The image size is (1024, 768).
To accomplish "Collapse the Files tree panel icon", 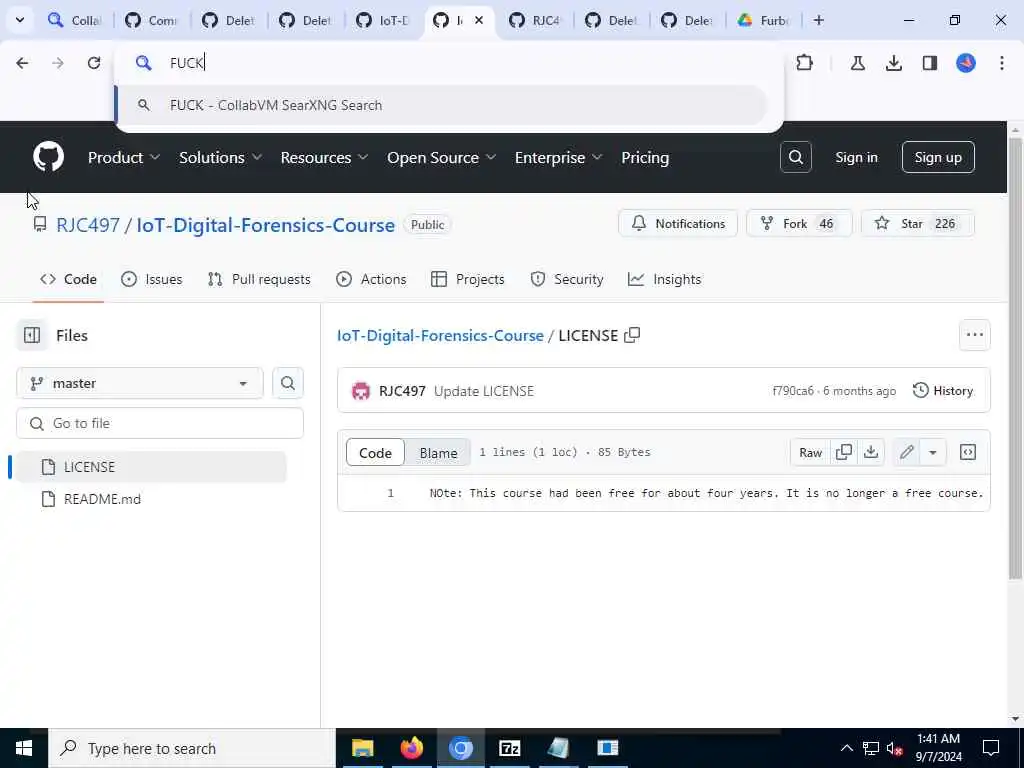I will (x=32, y=335).
